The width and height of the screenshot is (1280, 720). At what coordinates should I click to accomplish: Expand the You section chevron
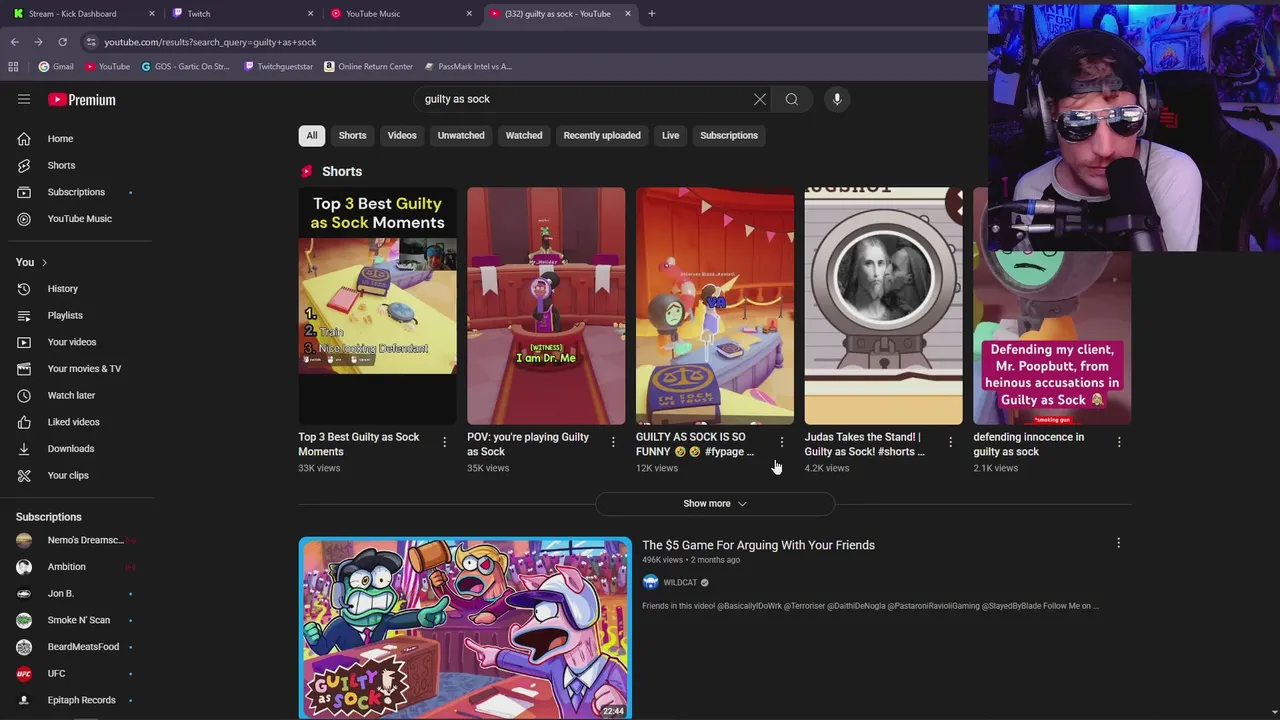[x=44, y=262]
